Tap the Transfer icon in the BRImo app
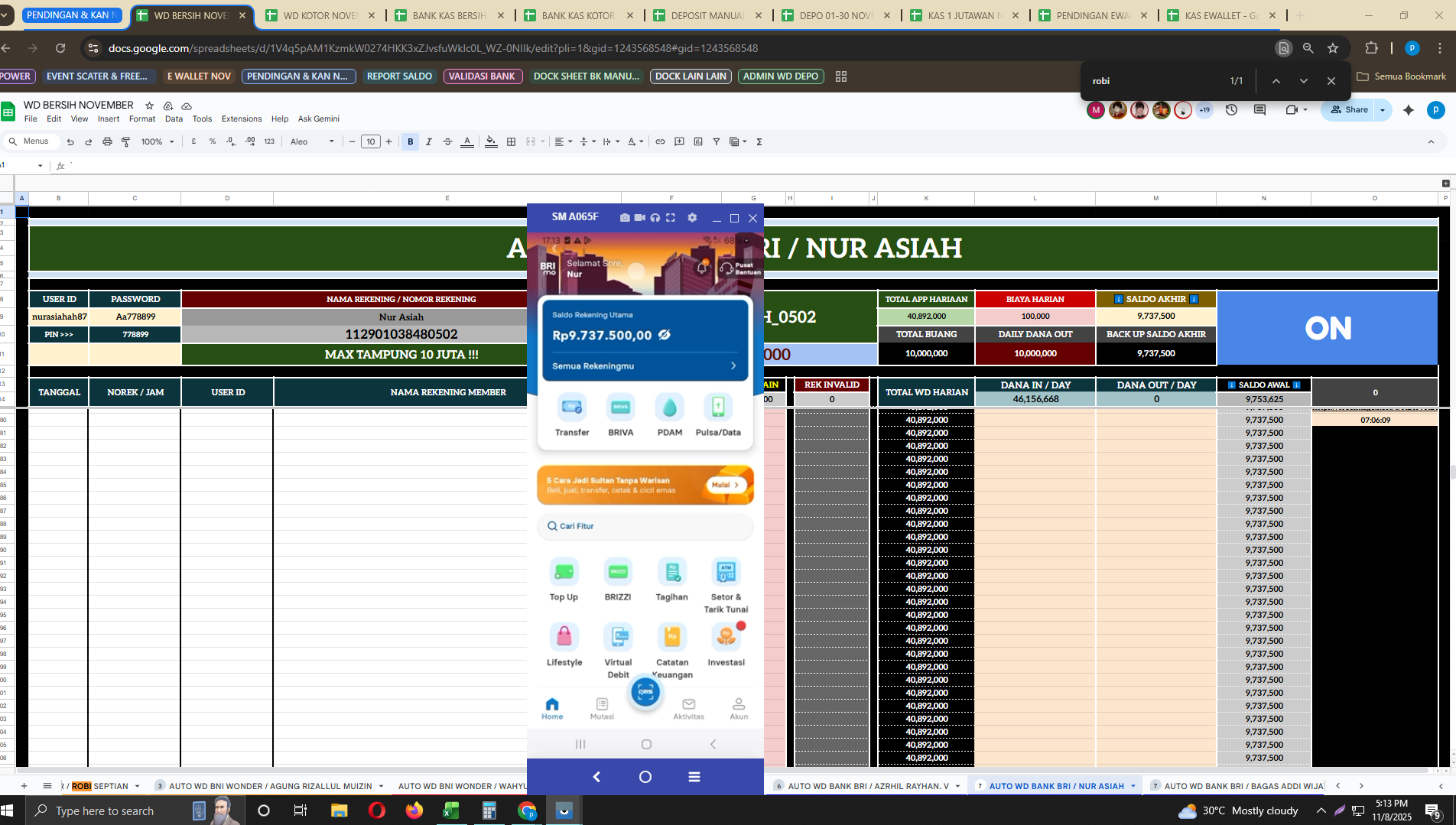1456x825 pixels. click(x=572, y=415)
